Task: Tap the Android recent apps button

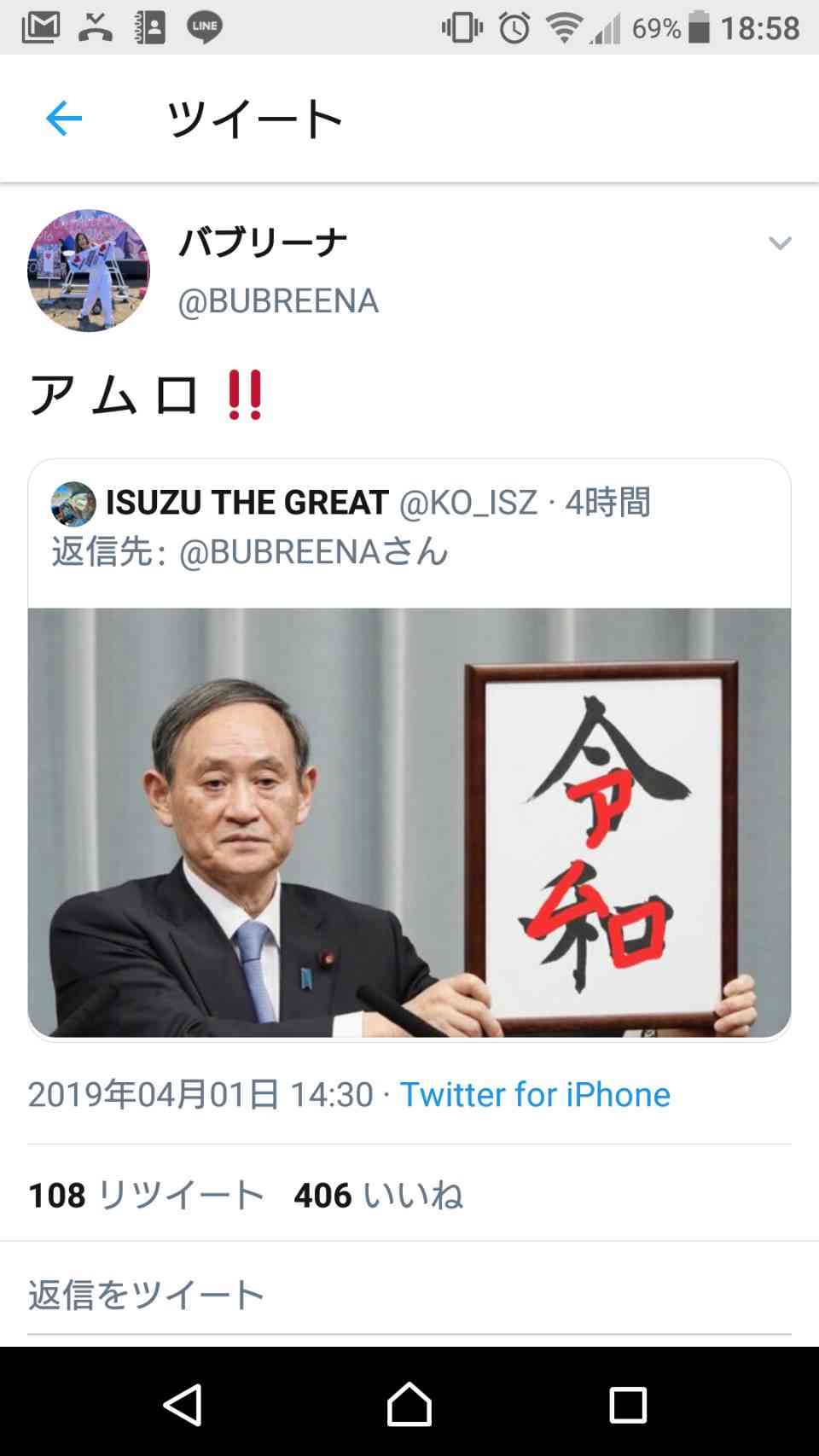Action: click(628, 1404)
